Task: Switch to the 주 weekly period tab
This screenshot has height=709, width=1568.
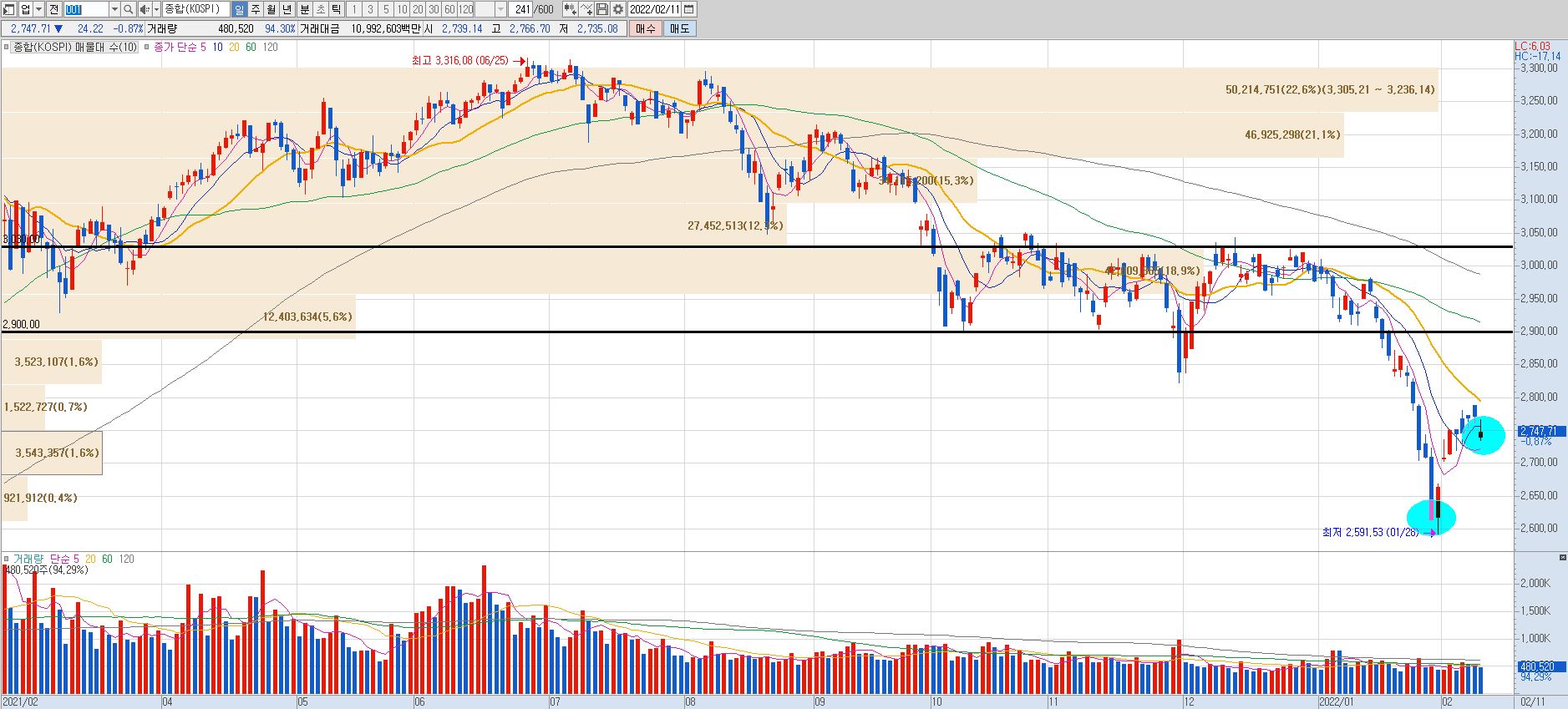Action: coord(255,9)
